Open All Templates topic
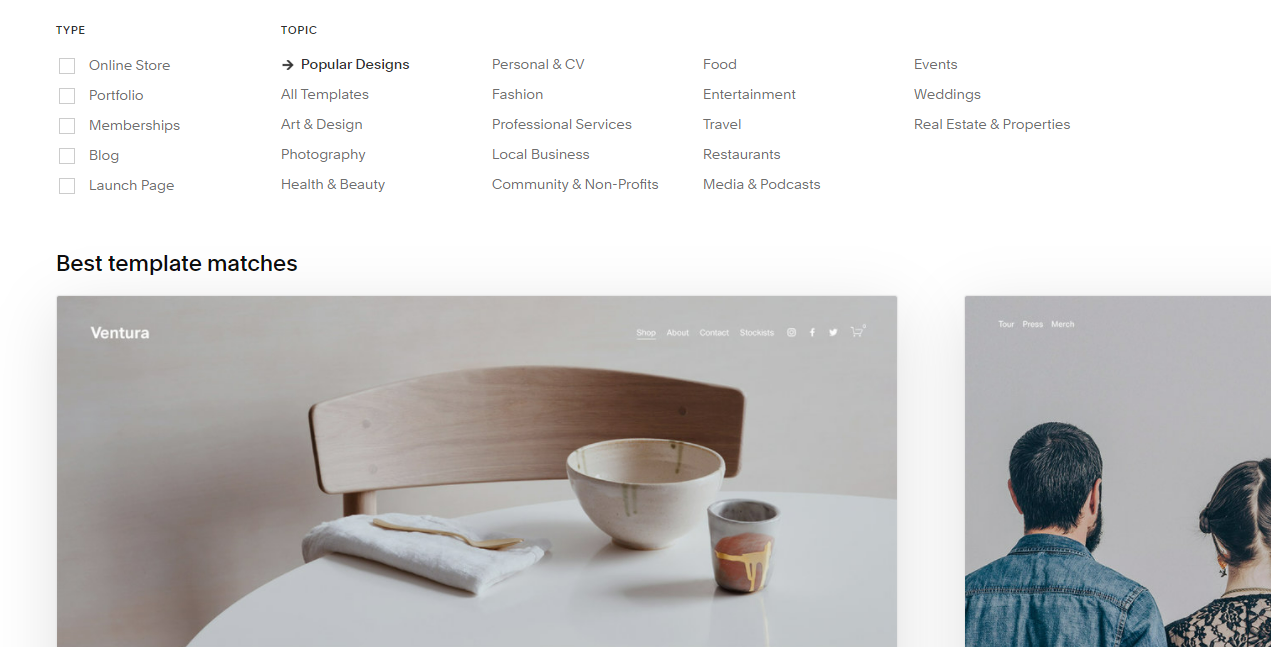 tap(325, 94)
